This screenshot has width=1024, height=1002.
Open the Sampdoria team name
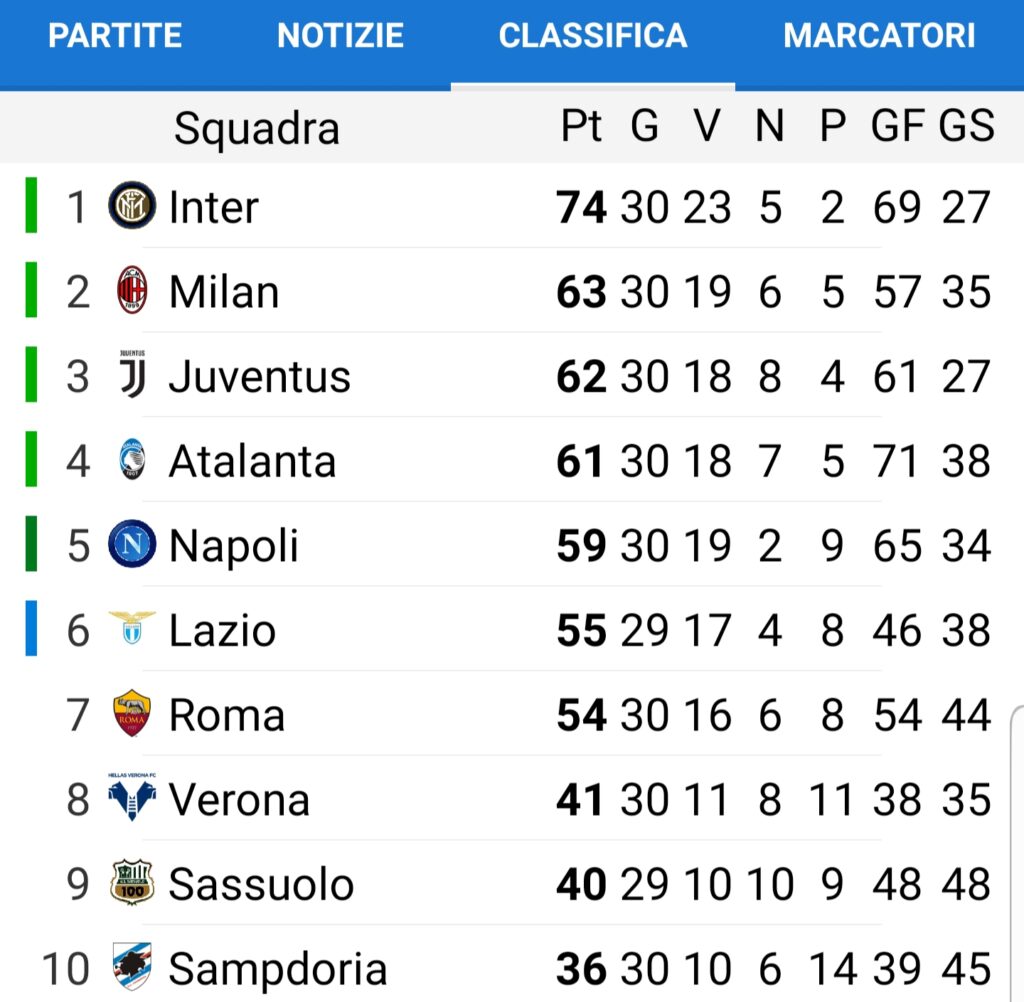tap(278, 968)
